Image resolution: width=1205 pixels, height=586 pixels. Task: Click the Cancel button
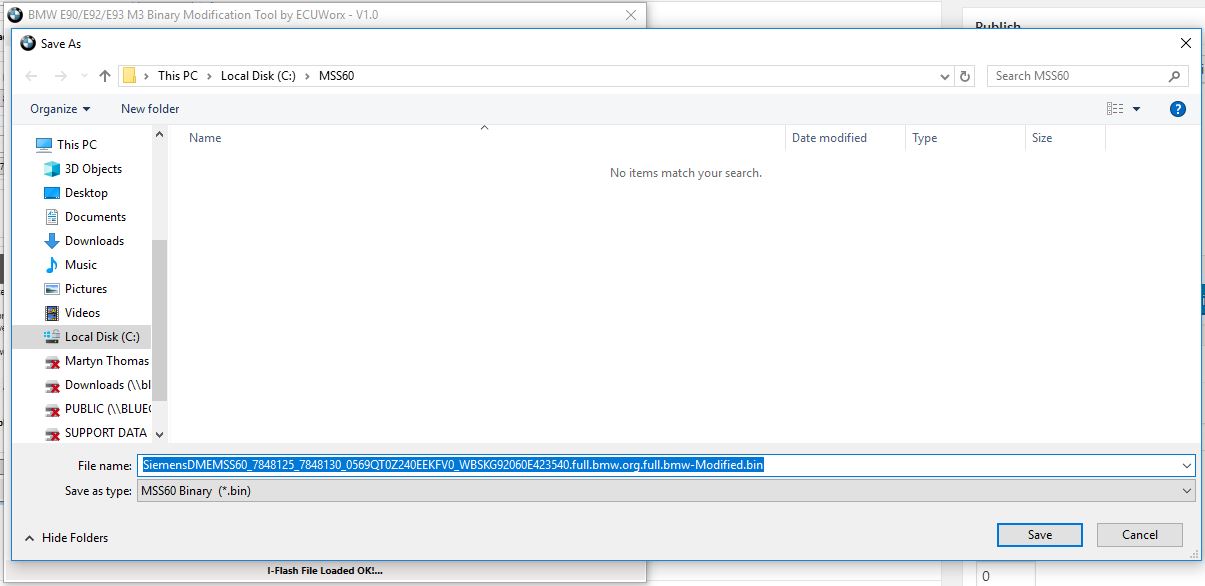(1139, 535)
